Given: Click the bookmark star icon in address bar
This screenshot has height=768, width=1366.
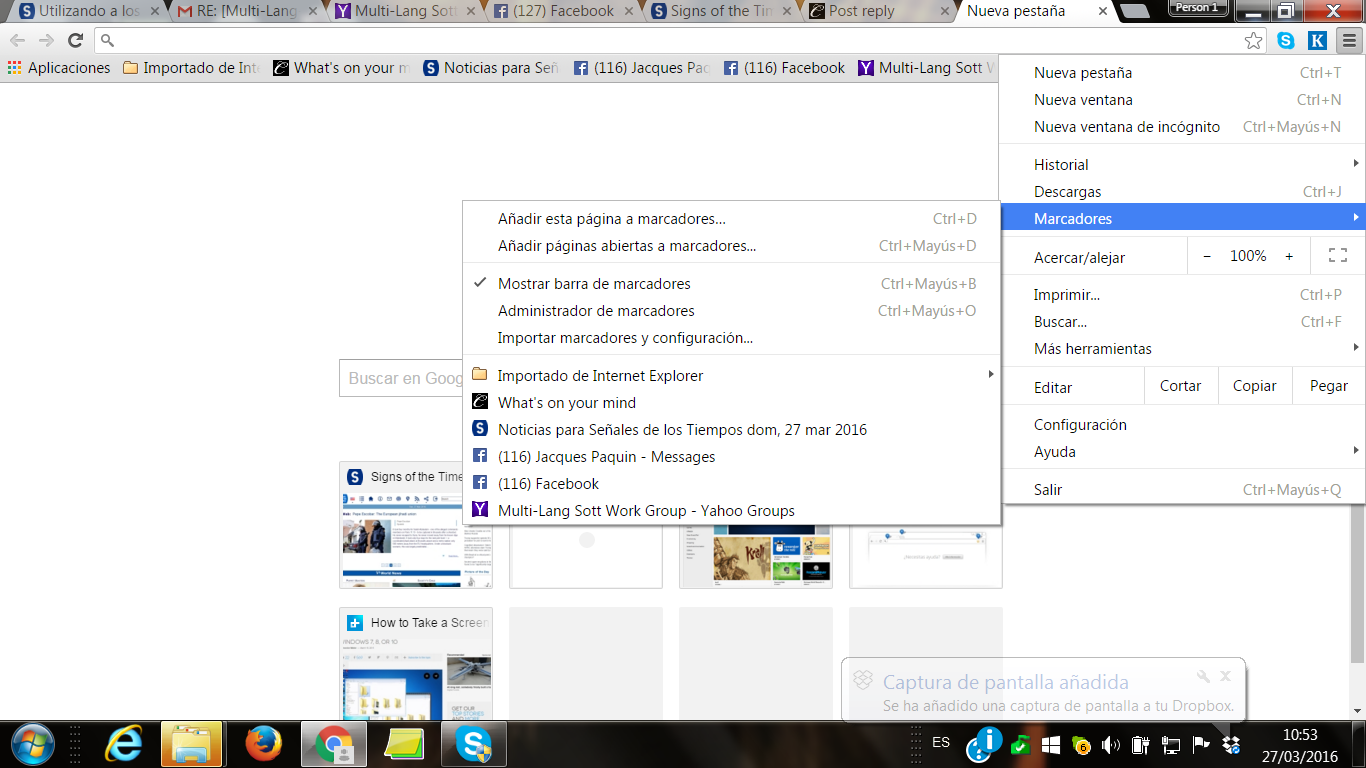Looking at the screenshot, I should click(x=1253, y=41).
